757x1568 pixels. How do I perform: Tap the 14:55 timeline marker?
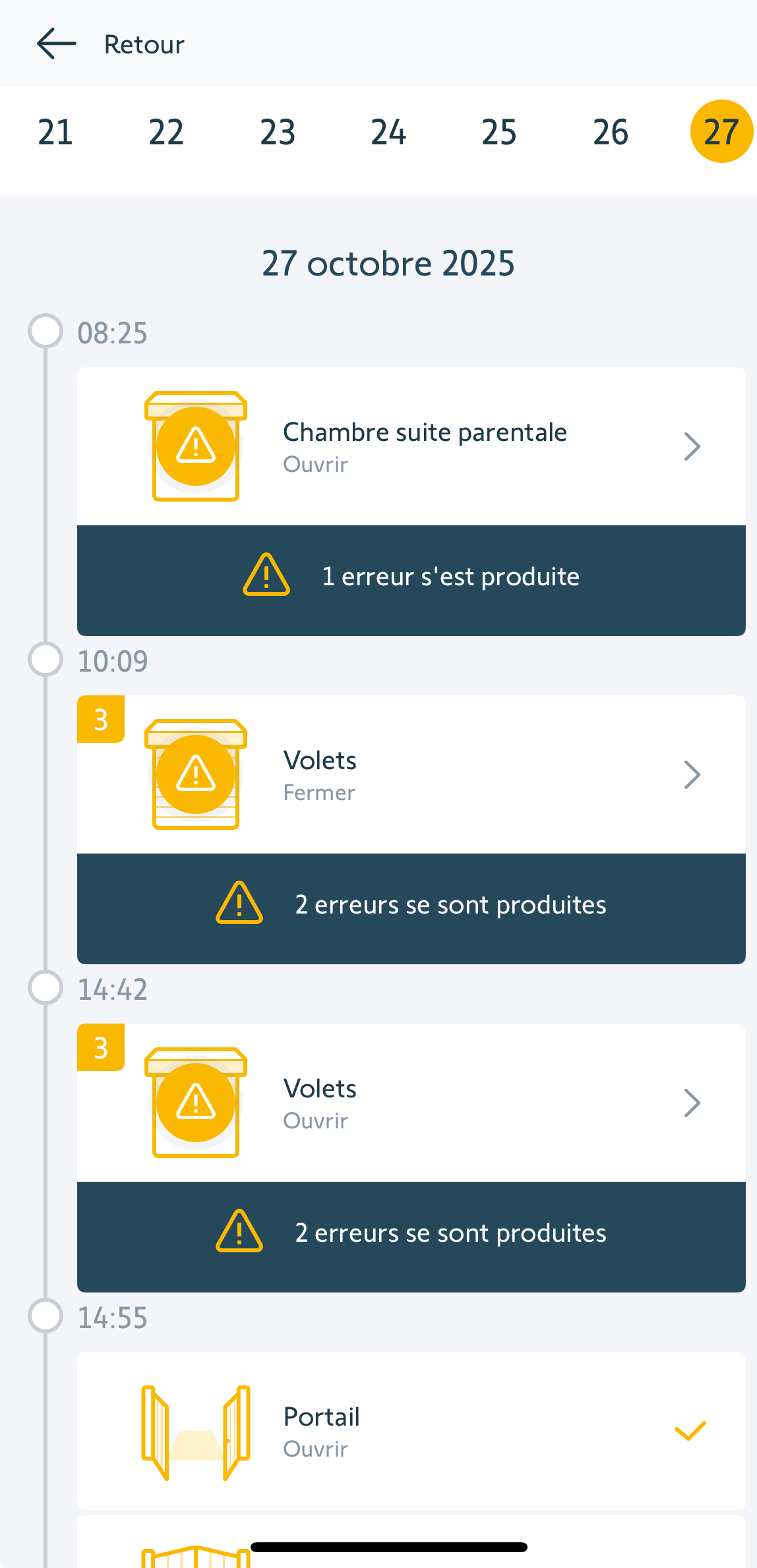45,1316
